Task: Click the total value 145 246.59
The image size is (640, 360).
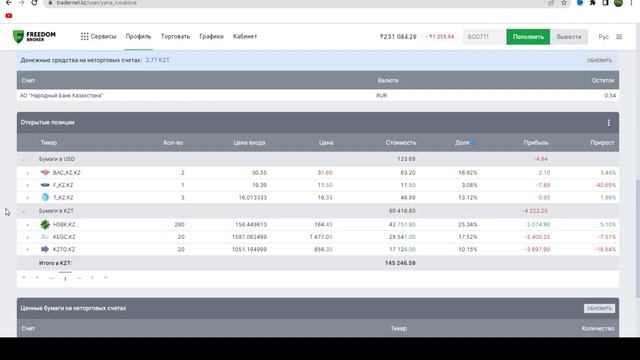Action: pos(400,263)
